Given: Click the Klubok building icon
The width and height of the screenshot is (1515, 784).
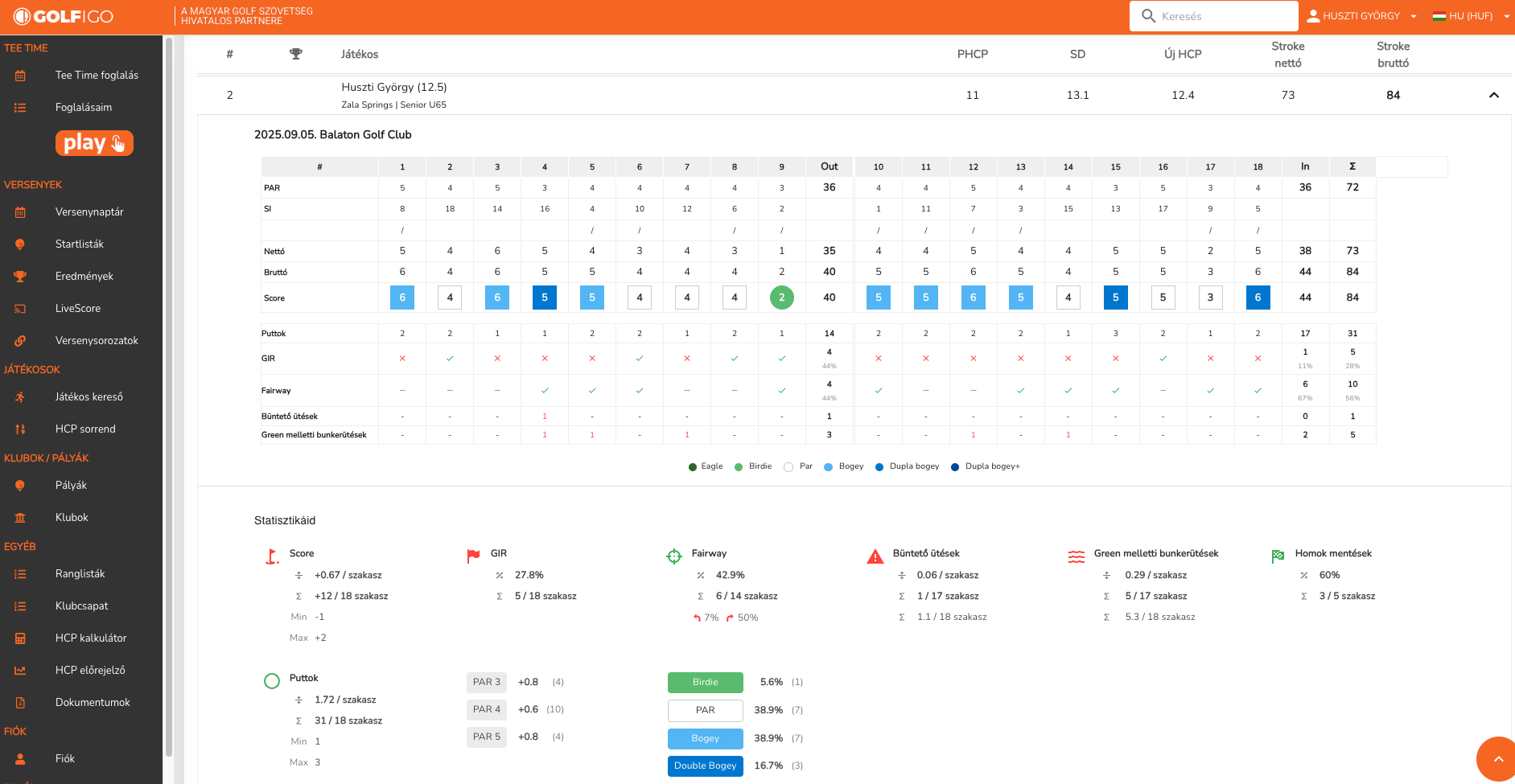Looking at the screenshot, I should click(x=20, y=518).
